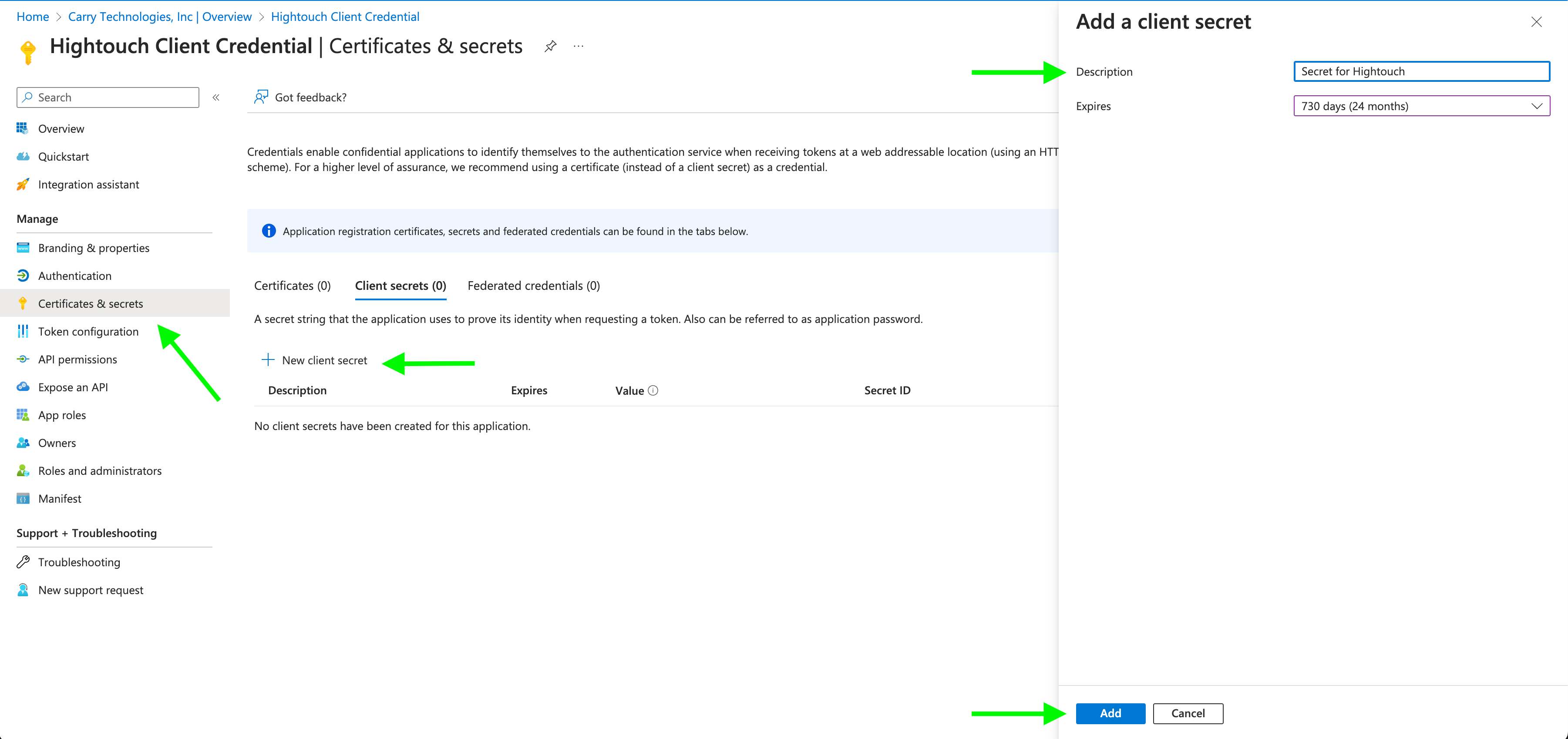The width and height of the screenshot is (1568, 739).
Task: Click the Expires column header in table
Action: pyautogui.click(x=529, y=390)
